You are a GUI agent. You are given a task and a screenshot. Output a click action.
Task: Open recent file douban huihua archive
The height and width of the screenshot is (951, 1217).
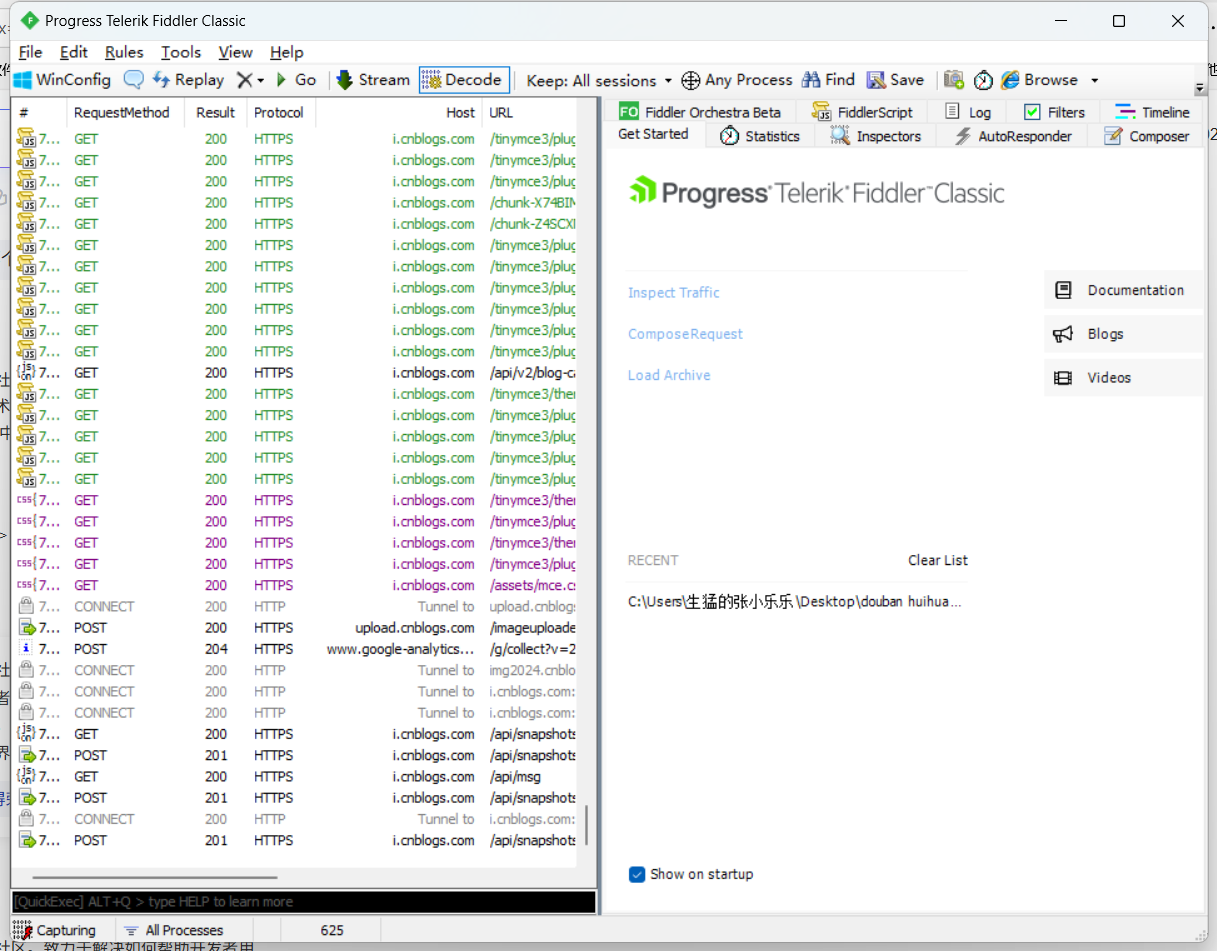point(795,602)
